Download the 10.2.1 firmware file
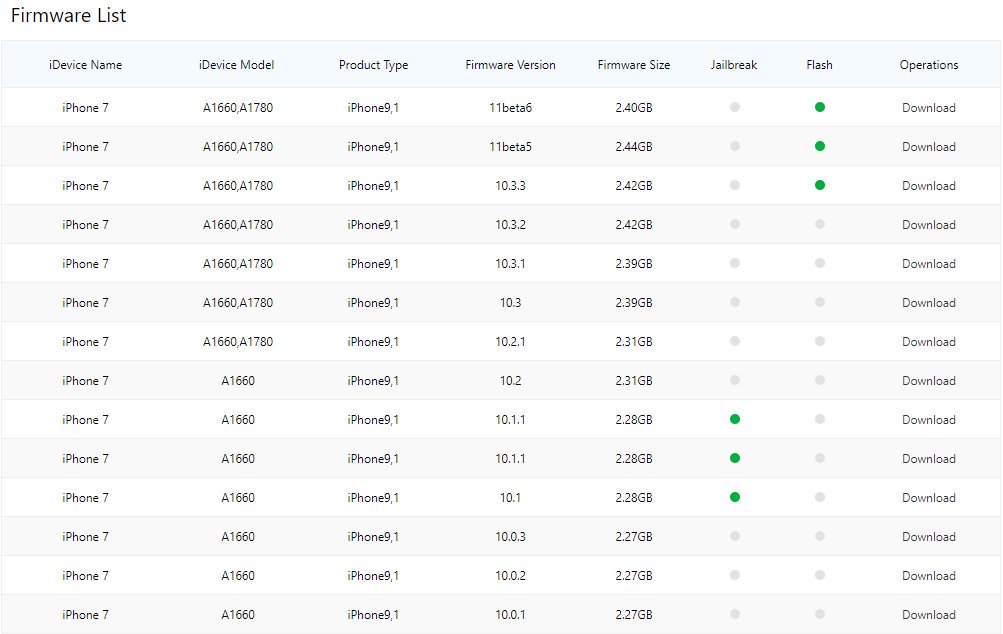The height and width of the screenshot is (634, 1003). [928, 342]
